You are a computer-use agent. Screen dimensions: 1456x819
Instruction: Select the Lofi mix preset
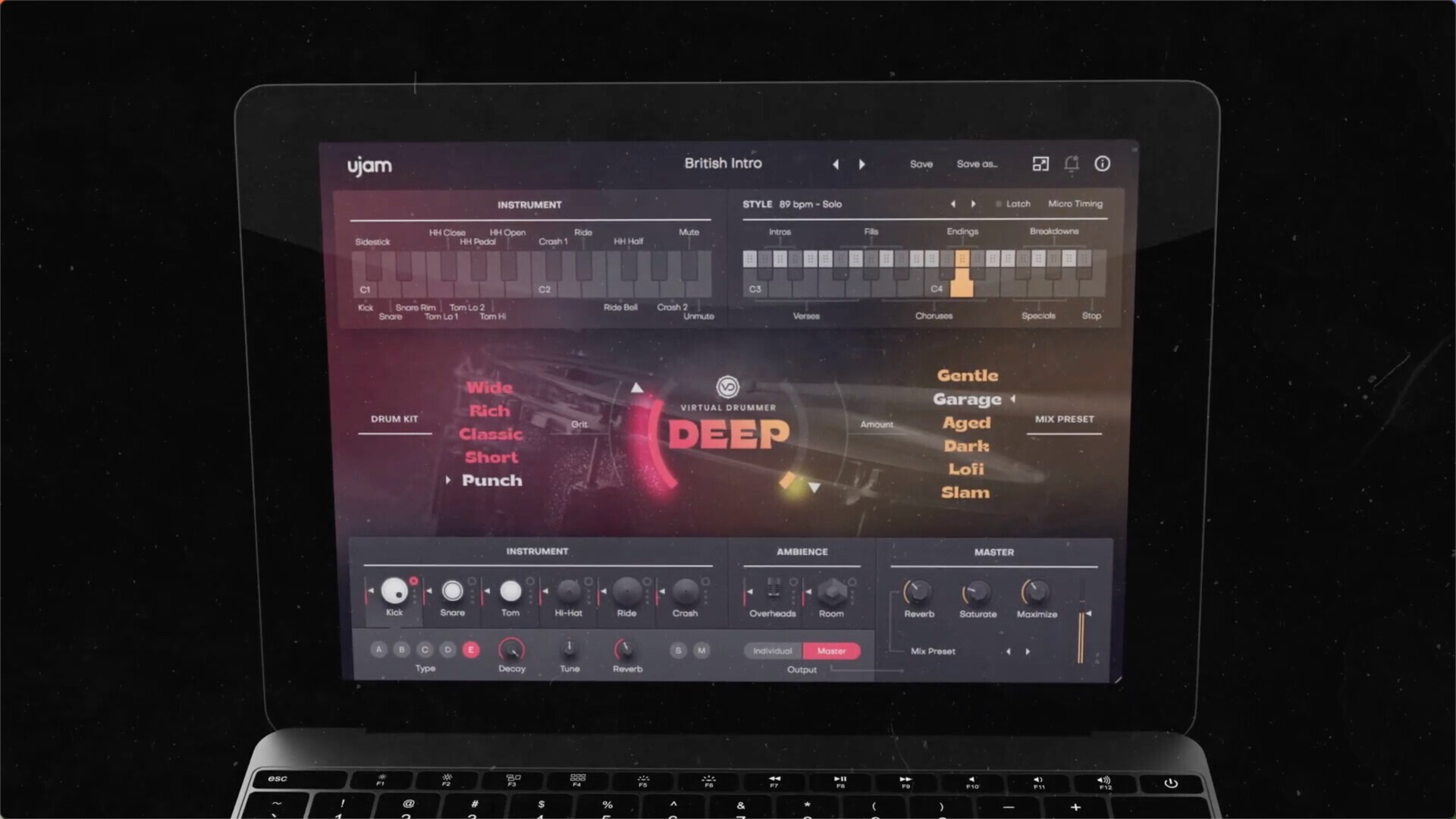(966, 469)
